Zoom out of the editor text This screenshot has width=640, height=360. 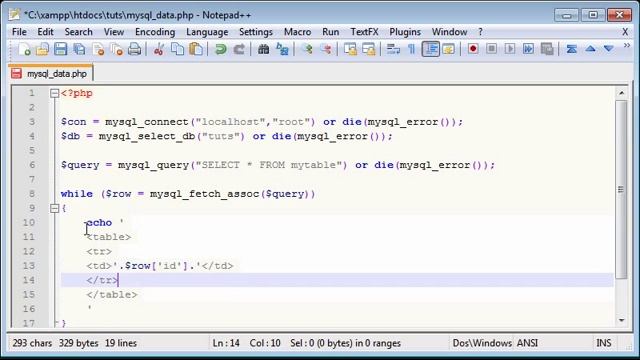pos(326,49)
